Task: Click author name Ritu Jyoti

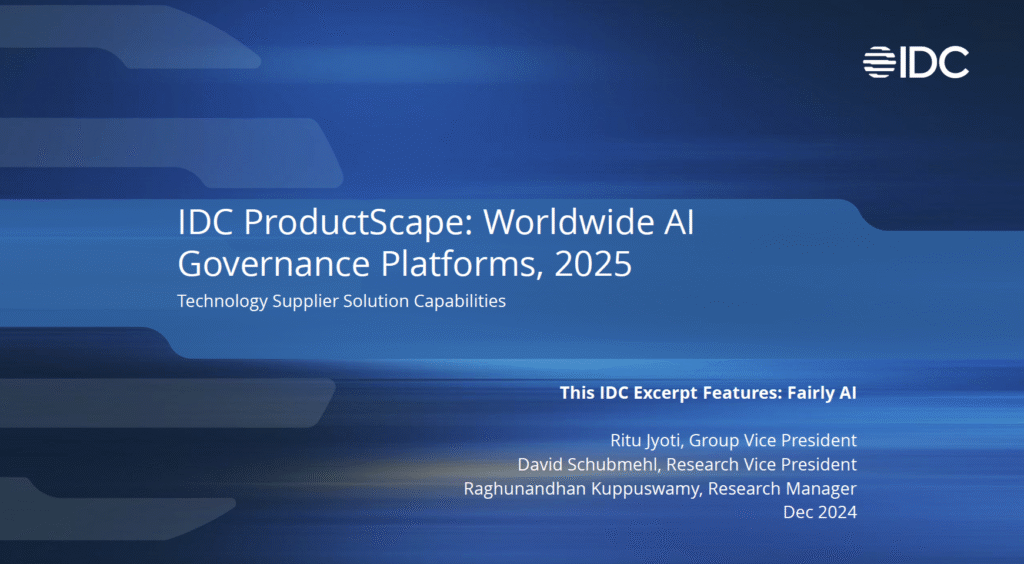Action: click(x=647, y=440)
